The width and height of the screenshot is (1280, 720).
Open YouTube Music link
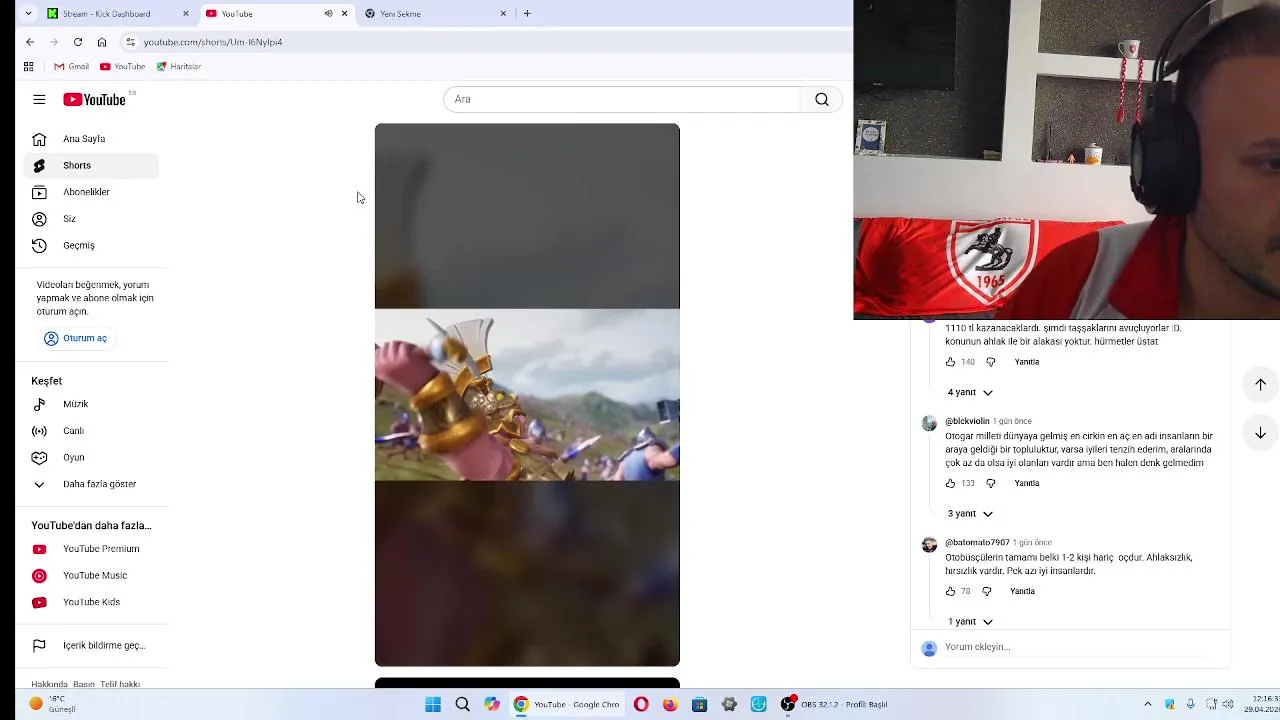[x=91, y=575]
